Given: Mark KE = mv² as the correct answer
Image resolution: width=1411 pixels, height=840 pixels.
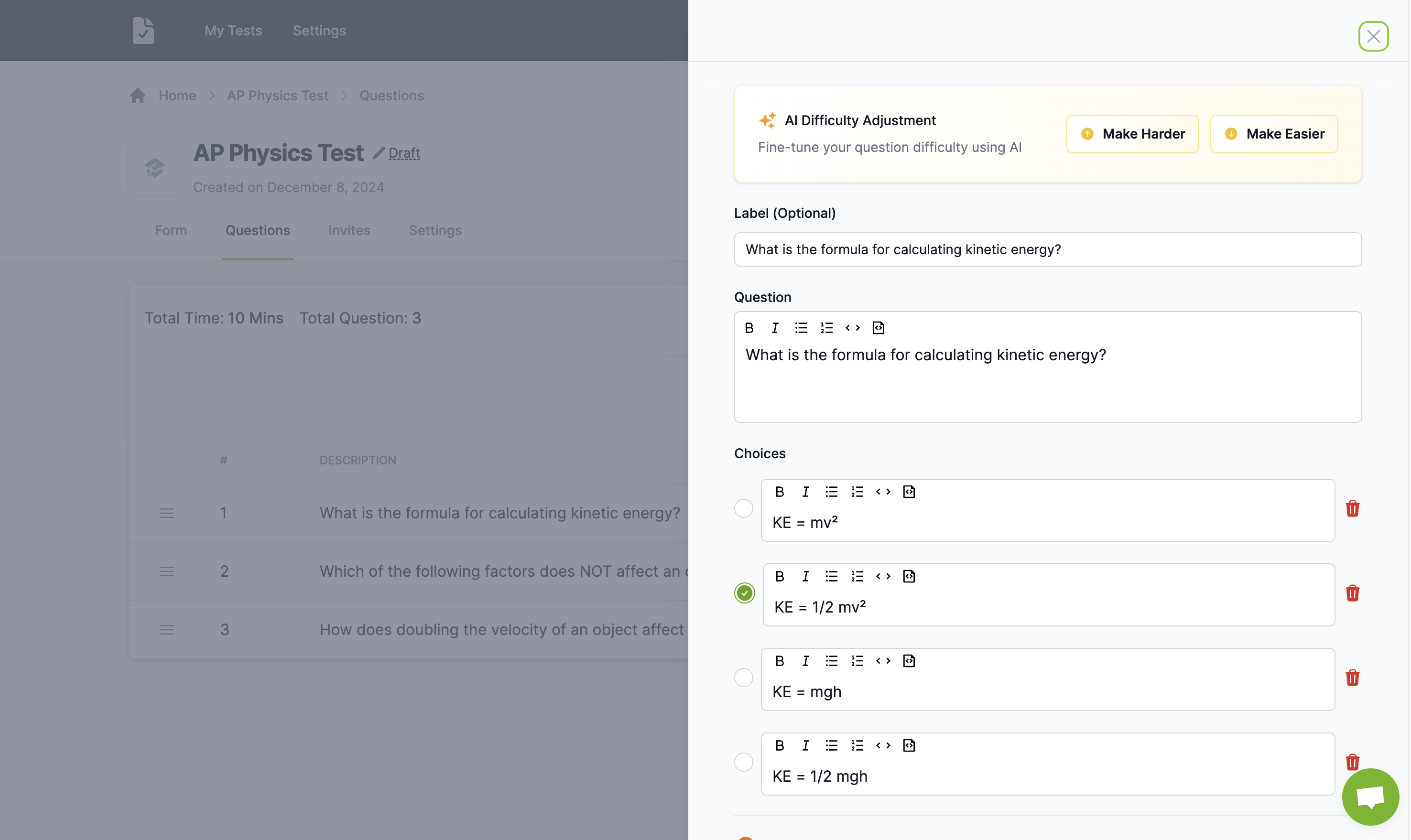Looking at the screenshot, I should pyautogui.click(x=743, y=508).
